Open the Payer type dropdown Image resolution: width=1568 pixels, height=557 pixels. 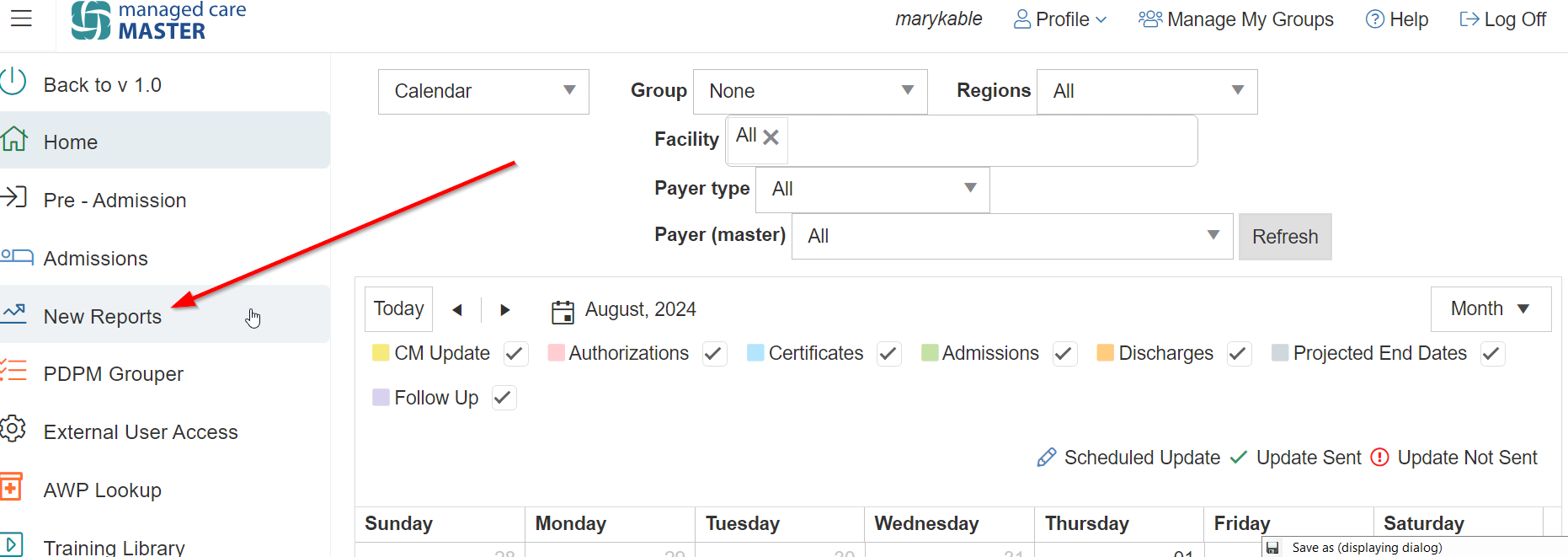pos(872,189)
